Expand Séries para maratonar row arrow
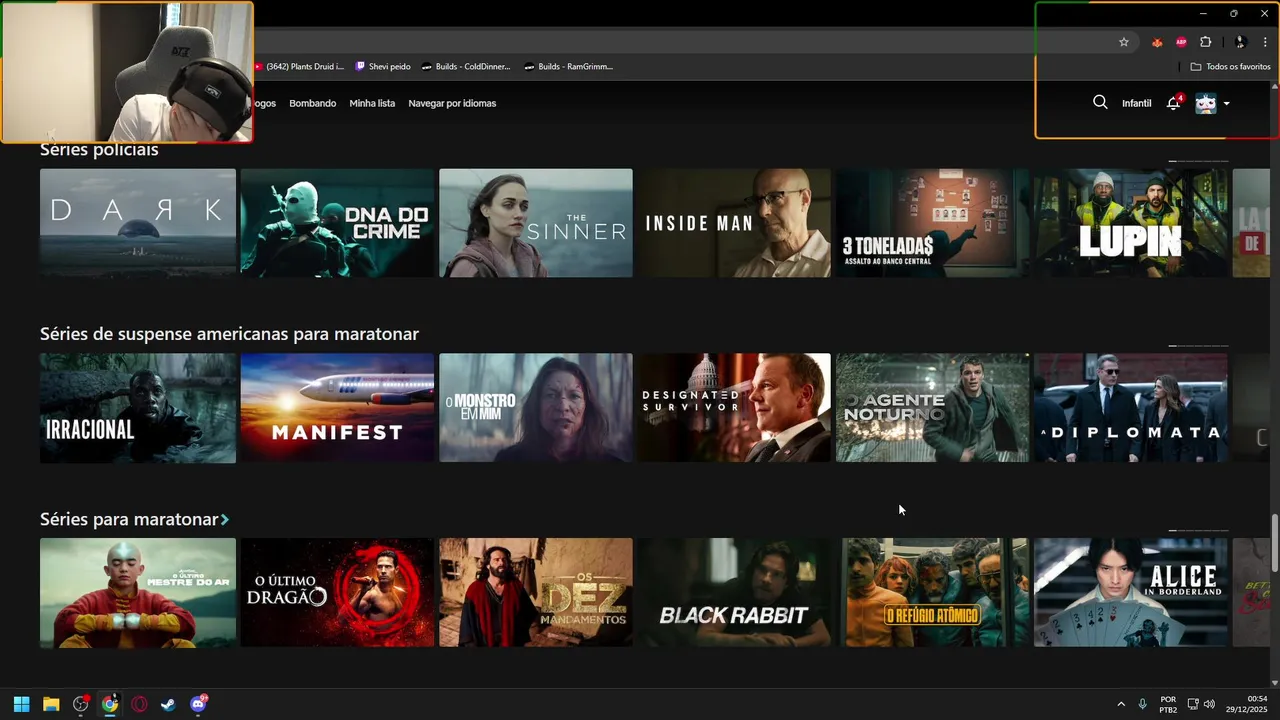 (x=225, y=520)
